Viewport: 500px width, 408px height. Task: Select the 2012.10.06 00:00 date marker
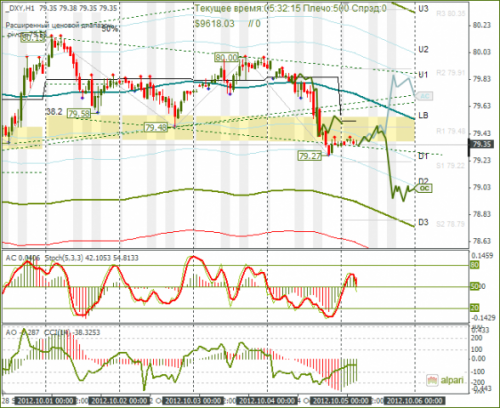tap(415, 401)
